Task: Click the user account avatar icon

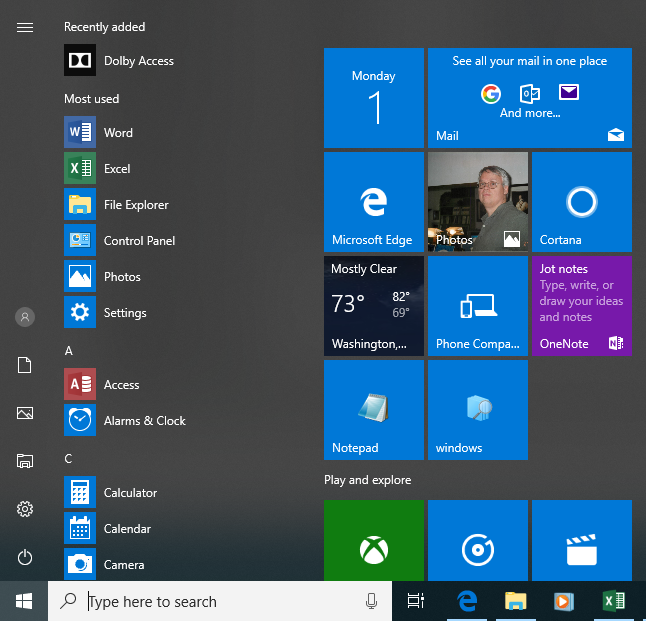Action: click(25, 317)
